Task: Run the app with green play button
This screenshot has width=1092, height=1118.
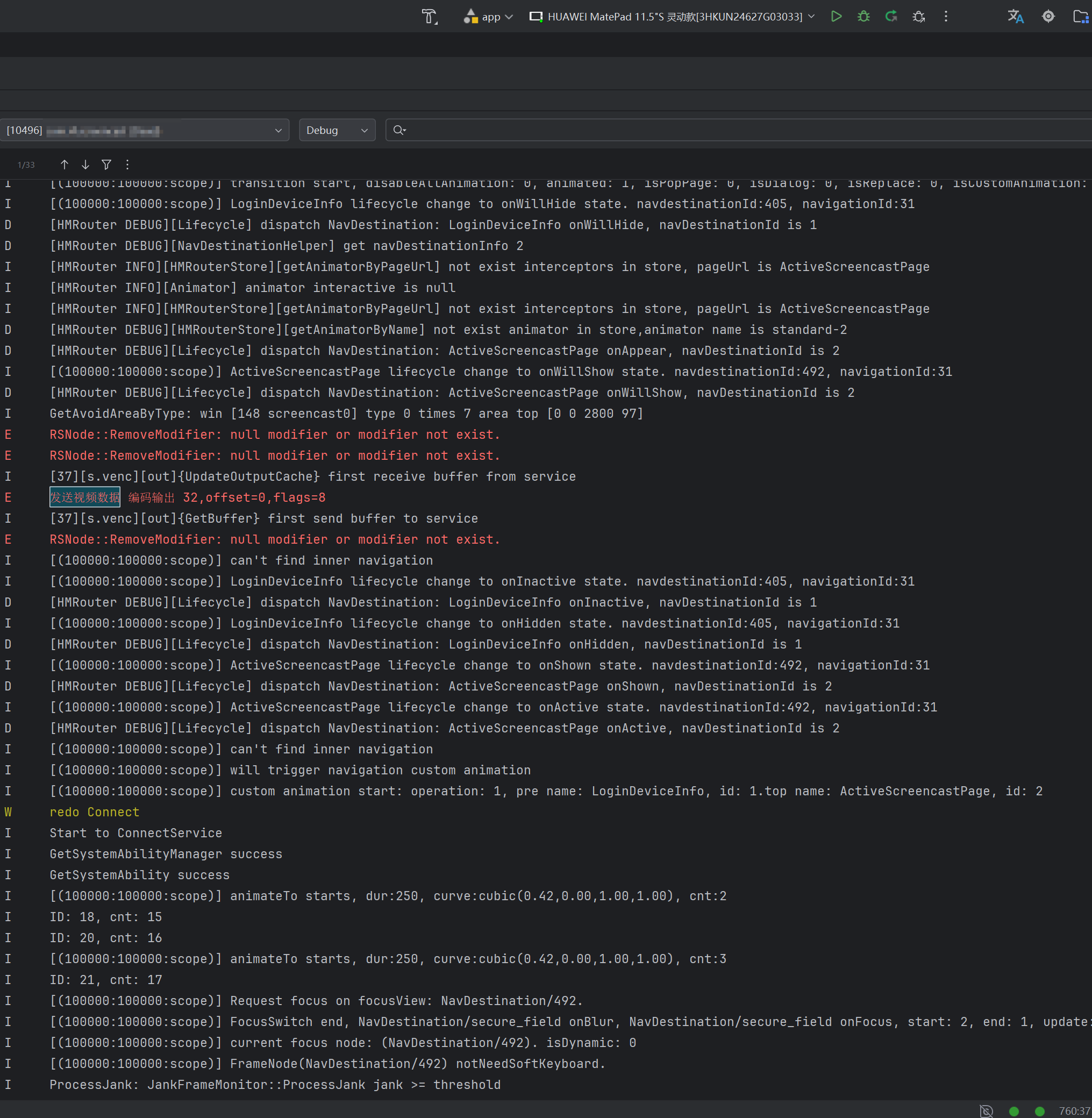Action: (836, 17)
